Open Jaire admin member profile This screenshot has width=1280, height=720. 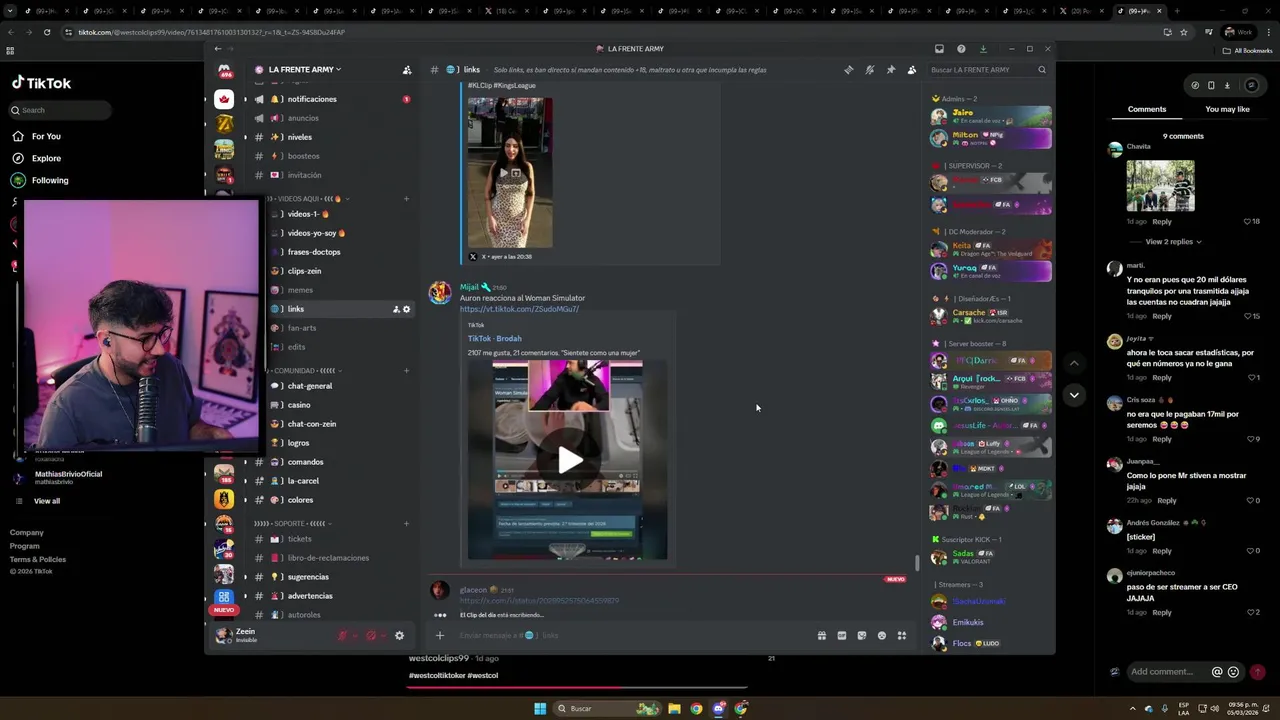coord(990,116)
